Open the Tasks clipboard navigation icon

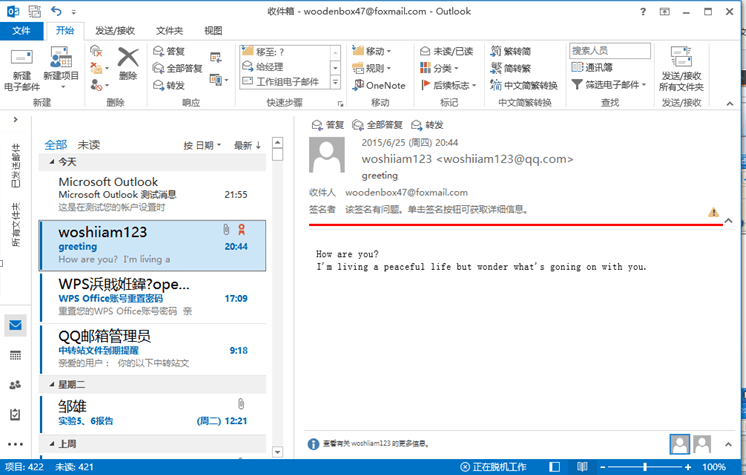[x=15, y=414]
